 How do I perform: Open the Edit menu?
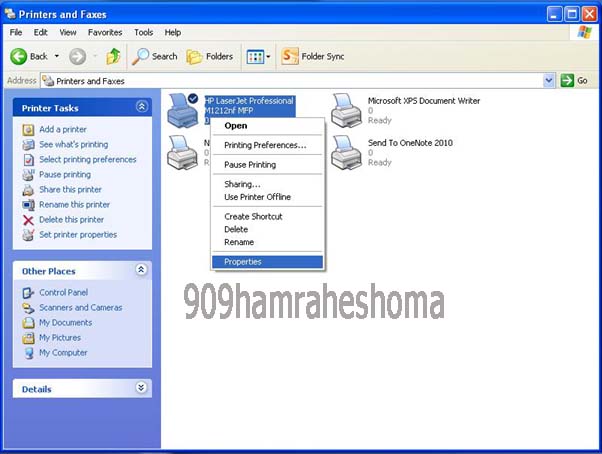point(40,33)
